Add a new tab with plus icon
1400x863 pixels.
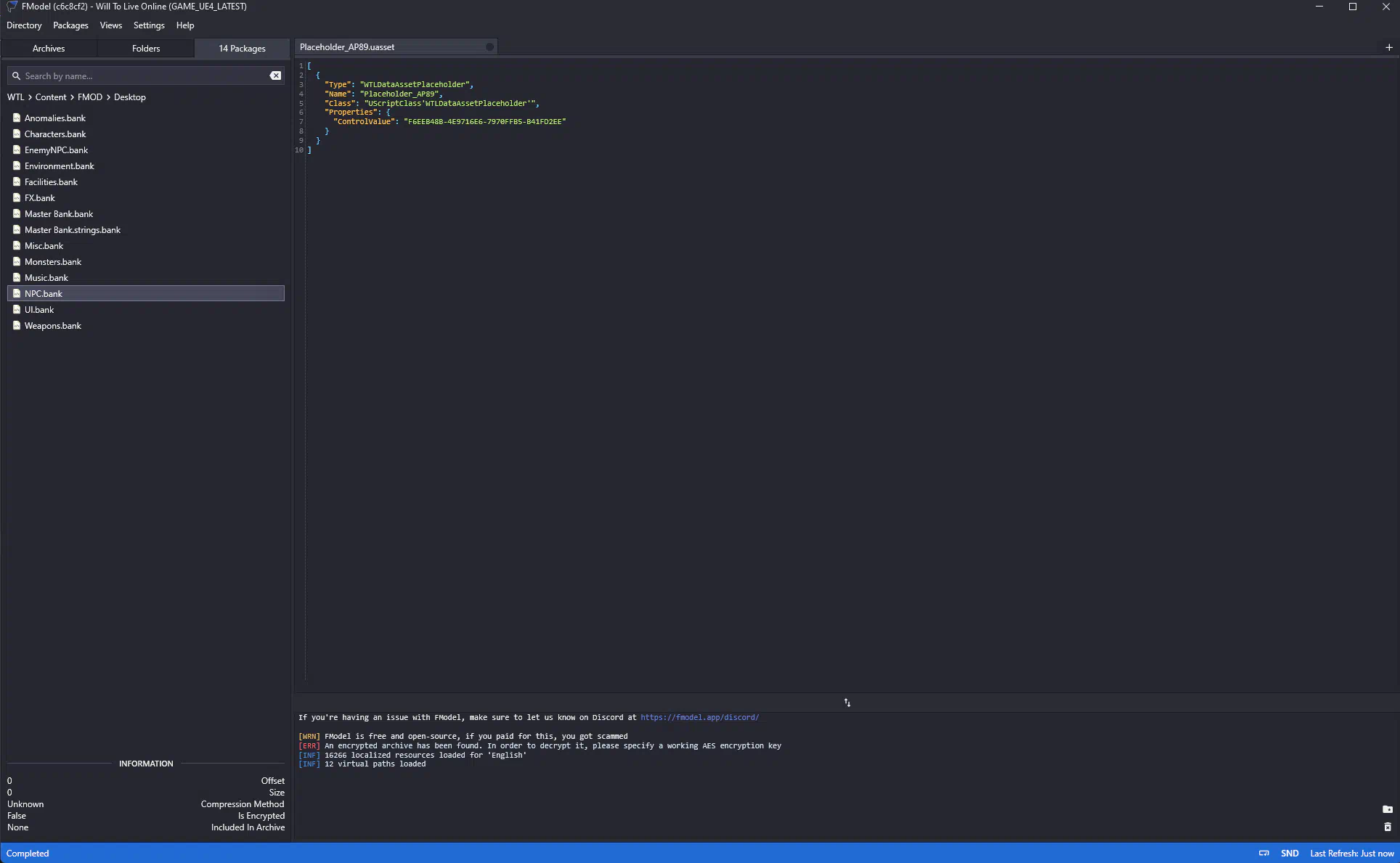click(x=1388, y=47)
